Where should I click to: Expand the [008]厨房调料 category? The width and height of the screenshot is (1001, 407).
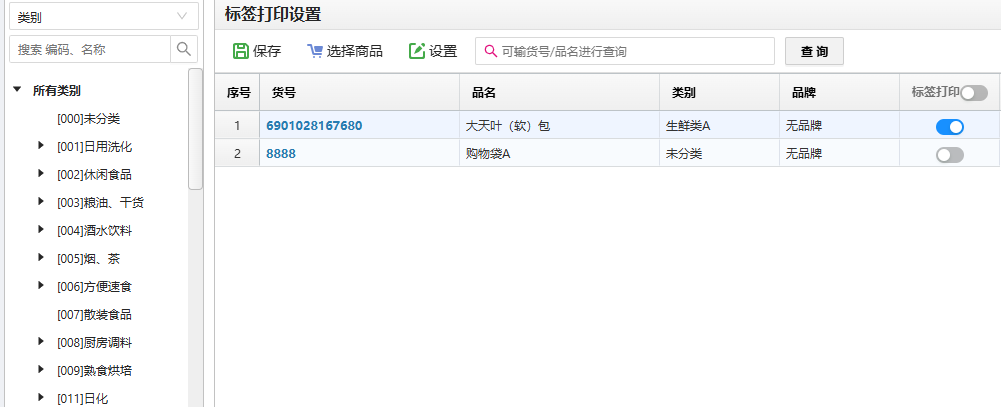coord(41,342)
